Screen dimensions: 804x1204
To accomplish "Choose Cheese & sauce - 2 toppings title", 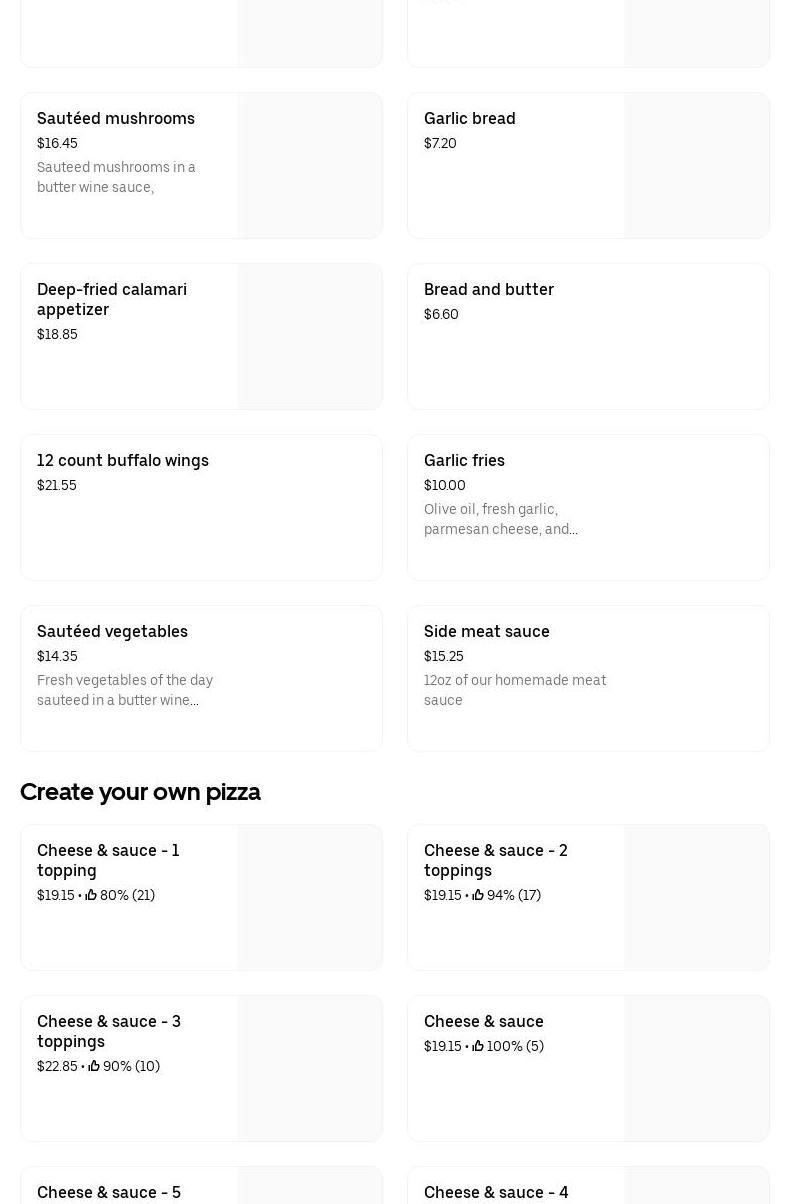I will click(495, 860).
